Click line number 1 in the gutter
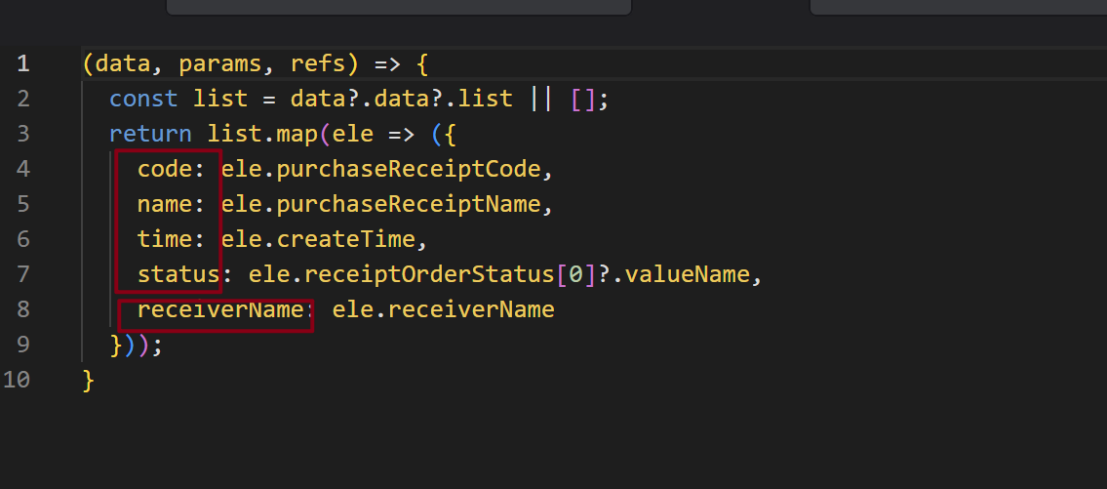1107x489 pixels. [x=23, y=65]
